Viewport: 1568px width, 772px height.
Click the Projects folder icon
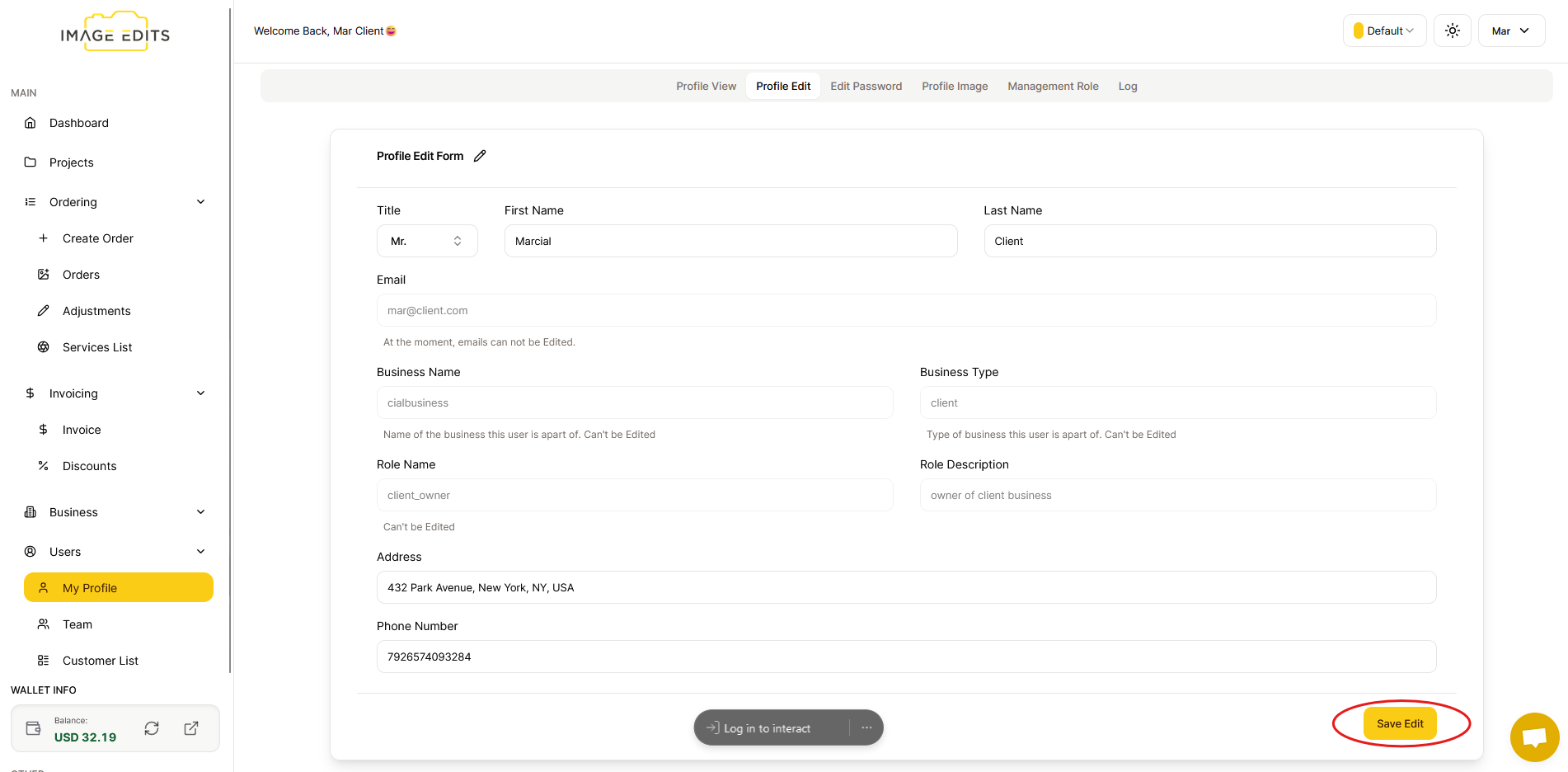(31, 162)
